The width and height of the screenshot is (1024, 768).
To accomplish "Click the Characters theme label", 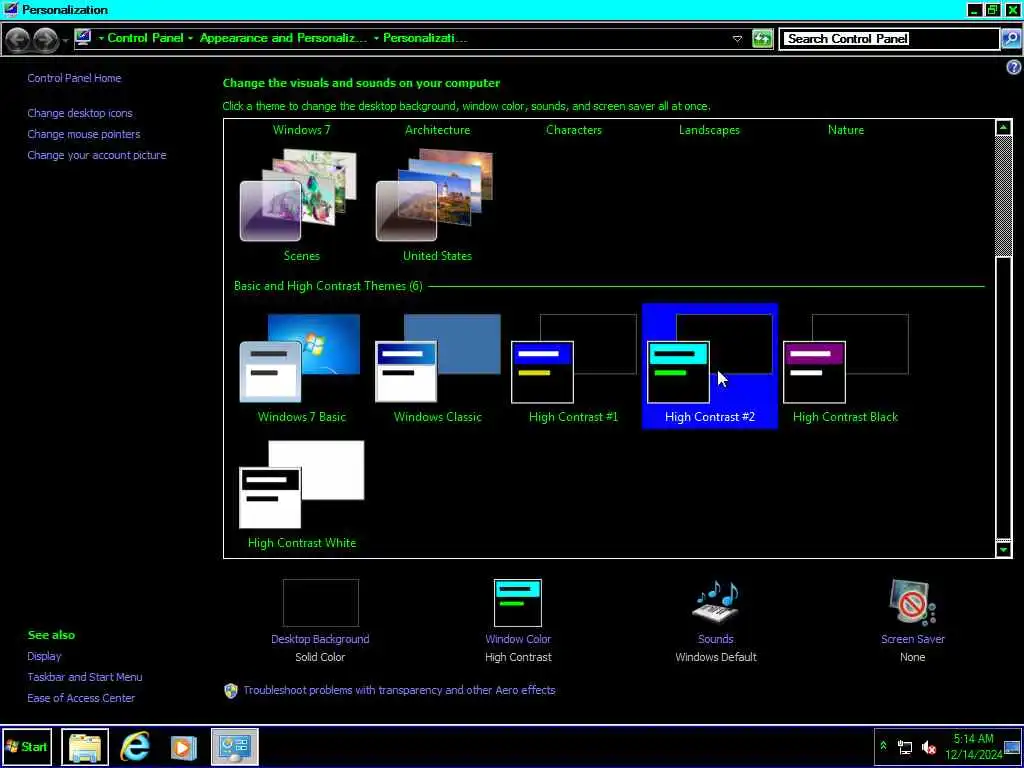I will 573,129.
